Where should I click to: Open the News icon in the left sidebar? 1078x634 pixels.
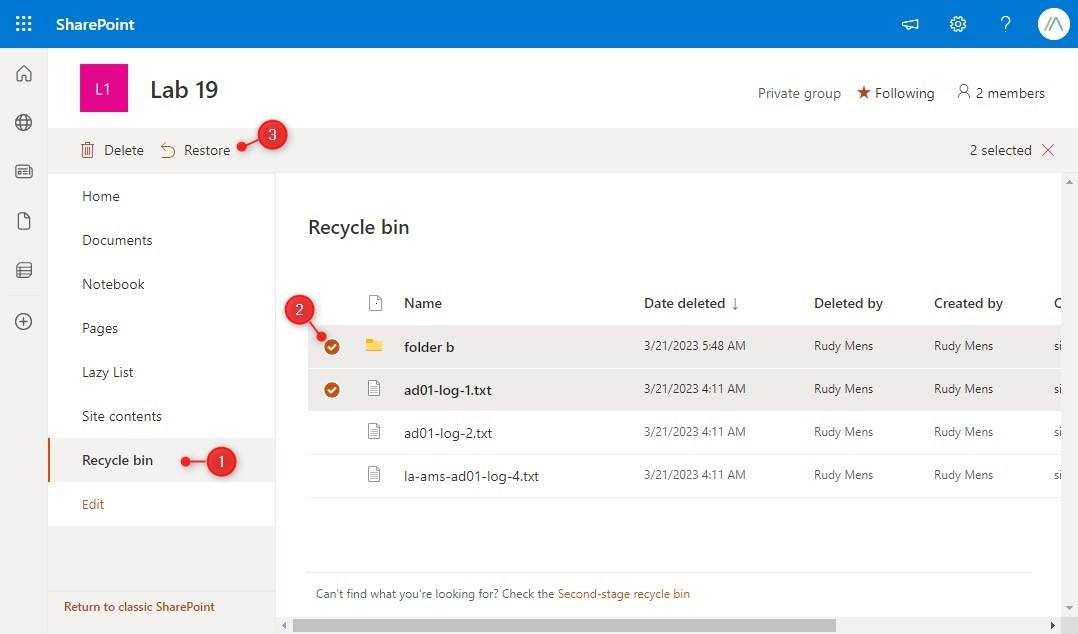23,170
